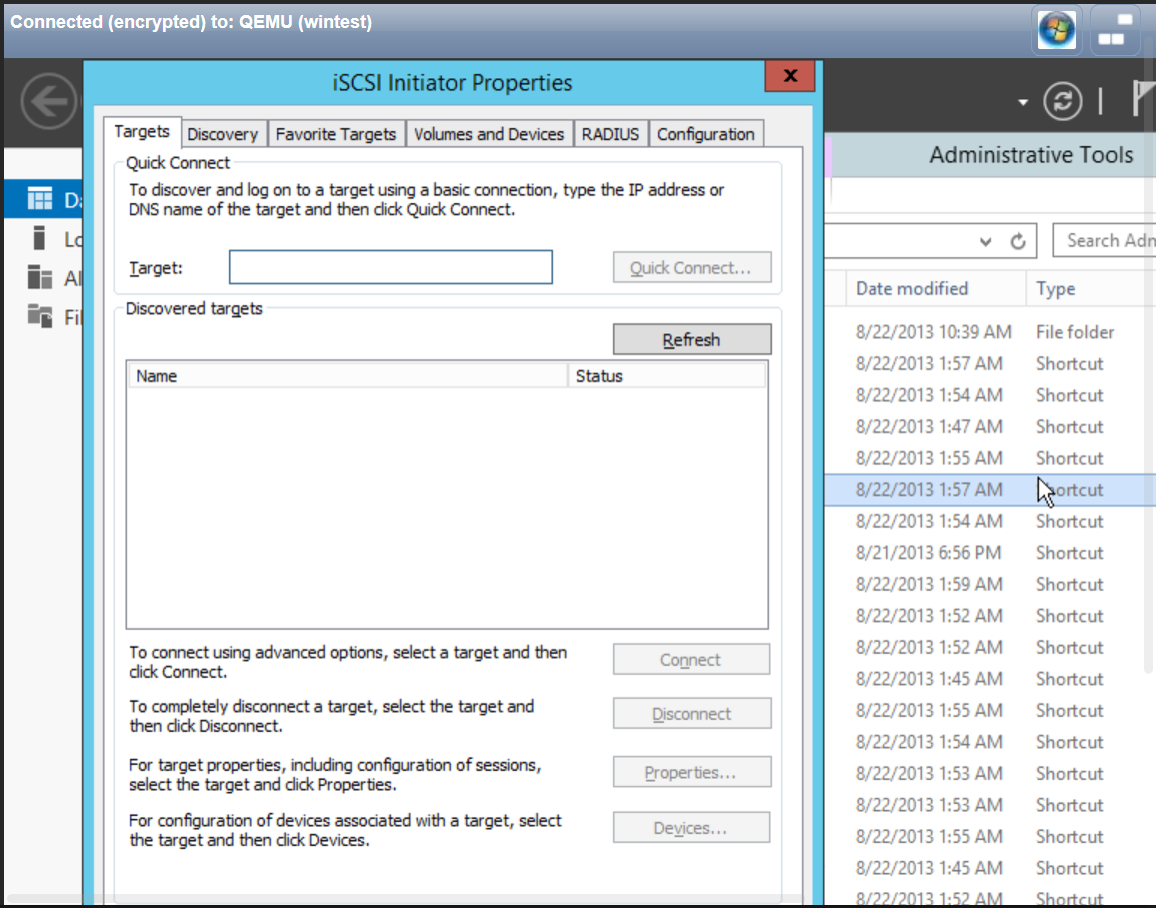
Task: Open target Properties button
Action: 692,772
